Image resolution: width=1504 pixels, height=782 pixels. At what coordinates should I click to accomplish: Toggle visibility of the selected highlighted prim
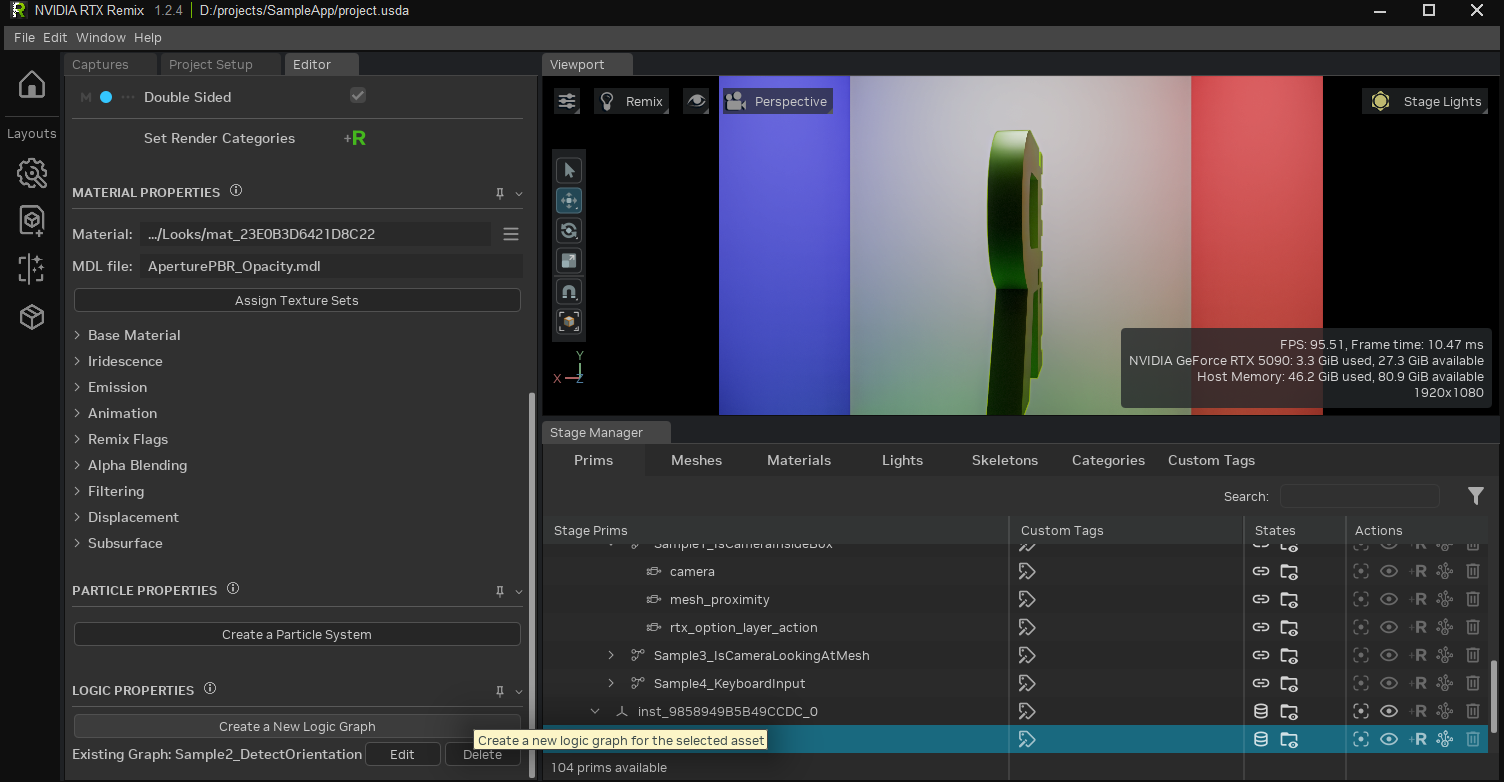[x=1388, y=739]
